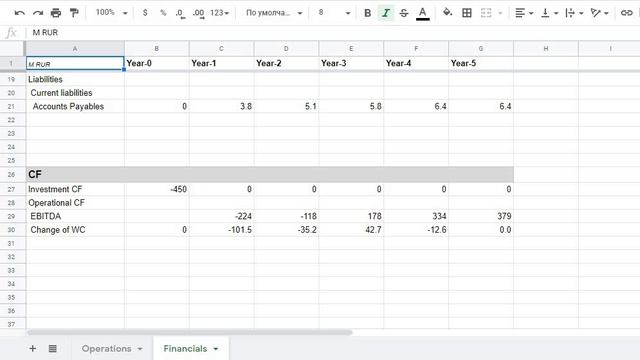Image resolution: width=640 pixels, height=360 pixels.
Task: Select the Liabilities cell
Action: click(75, 79)
